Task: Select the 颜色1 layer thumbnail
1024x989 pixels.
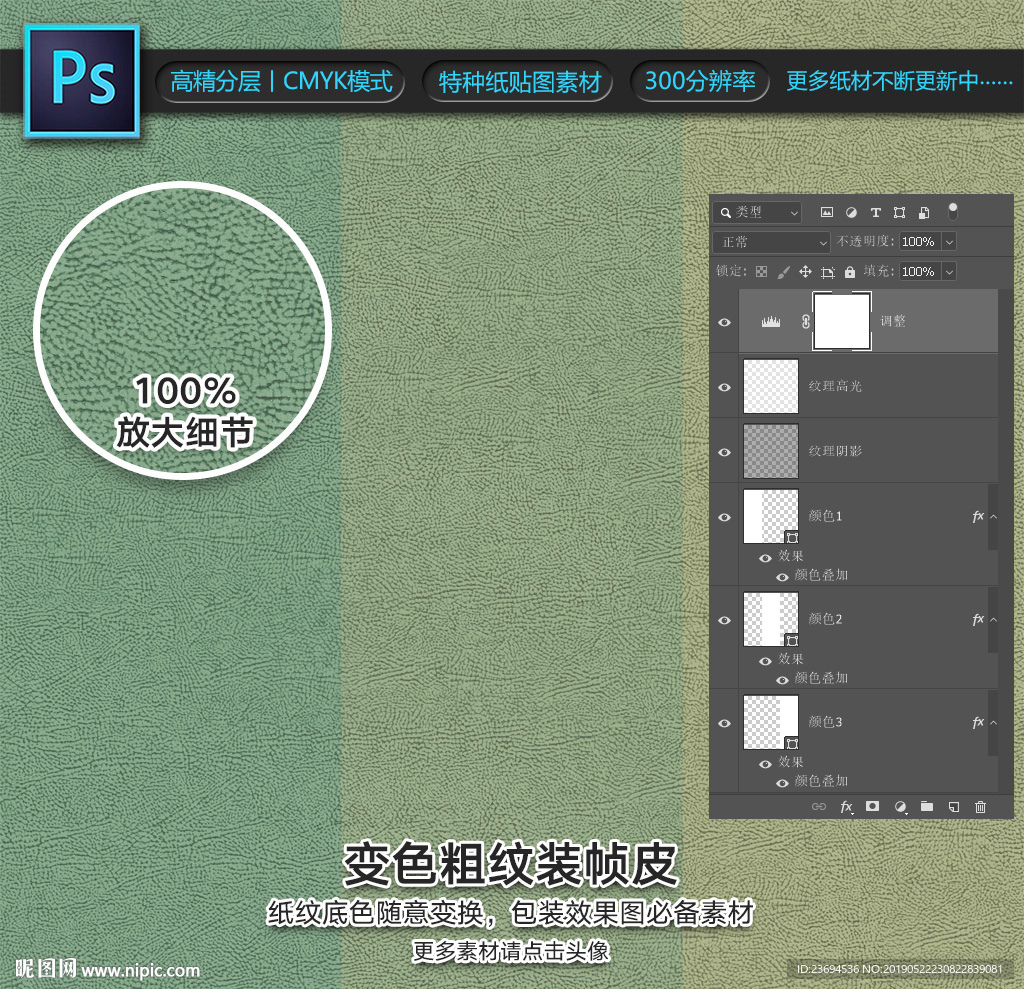Action: pos(771,516)
